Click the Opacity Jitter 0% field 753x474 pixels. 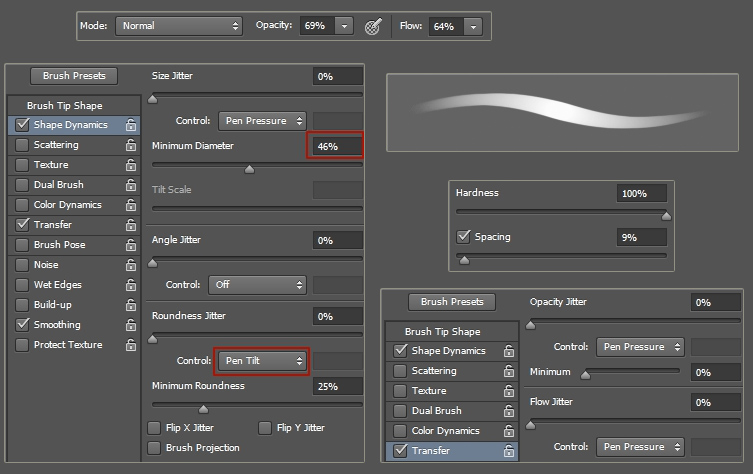716,303
